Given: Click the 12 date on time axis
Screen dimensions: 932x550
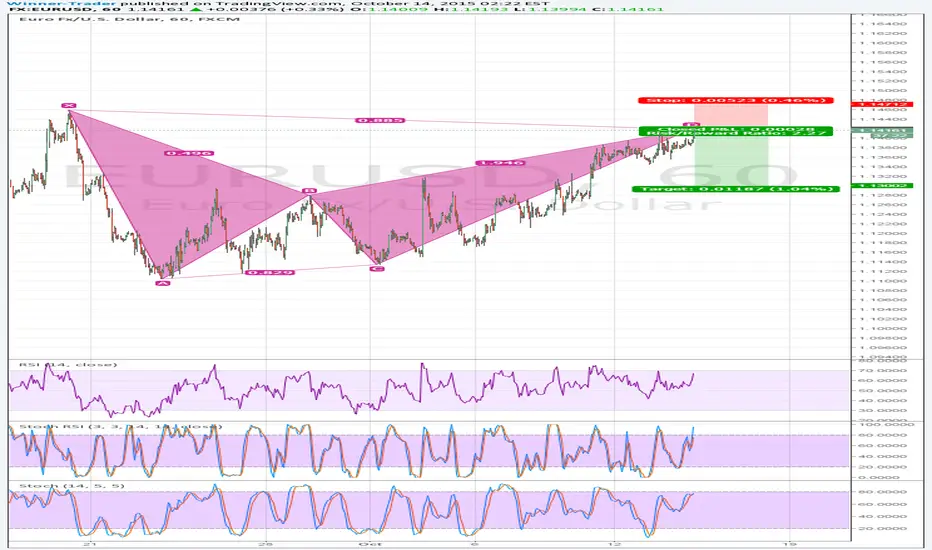Looking at the screenshot, I should (614, 543).
